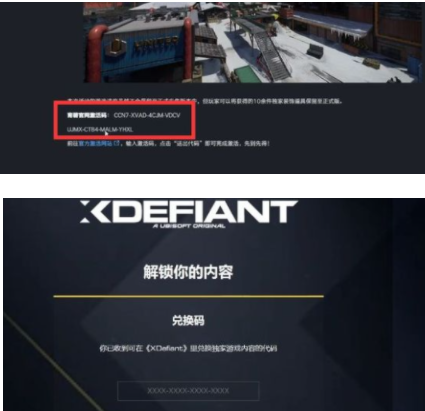Click the XXXX-XXXX-XXXX-XXXX redeem code field

pyautogui.click(x=188, y=391)
